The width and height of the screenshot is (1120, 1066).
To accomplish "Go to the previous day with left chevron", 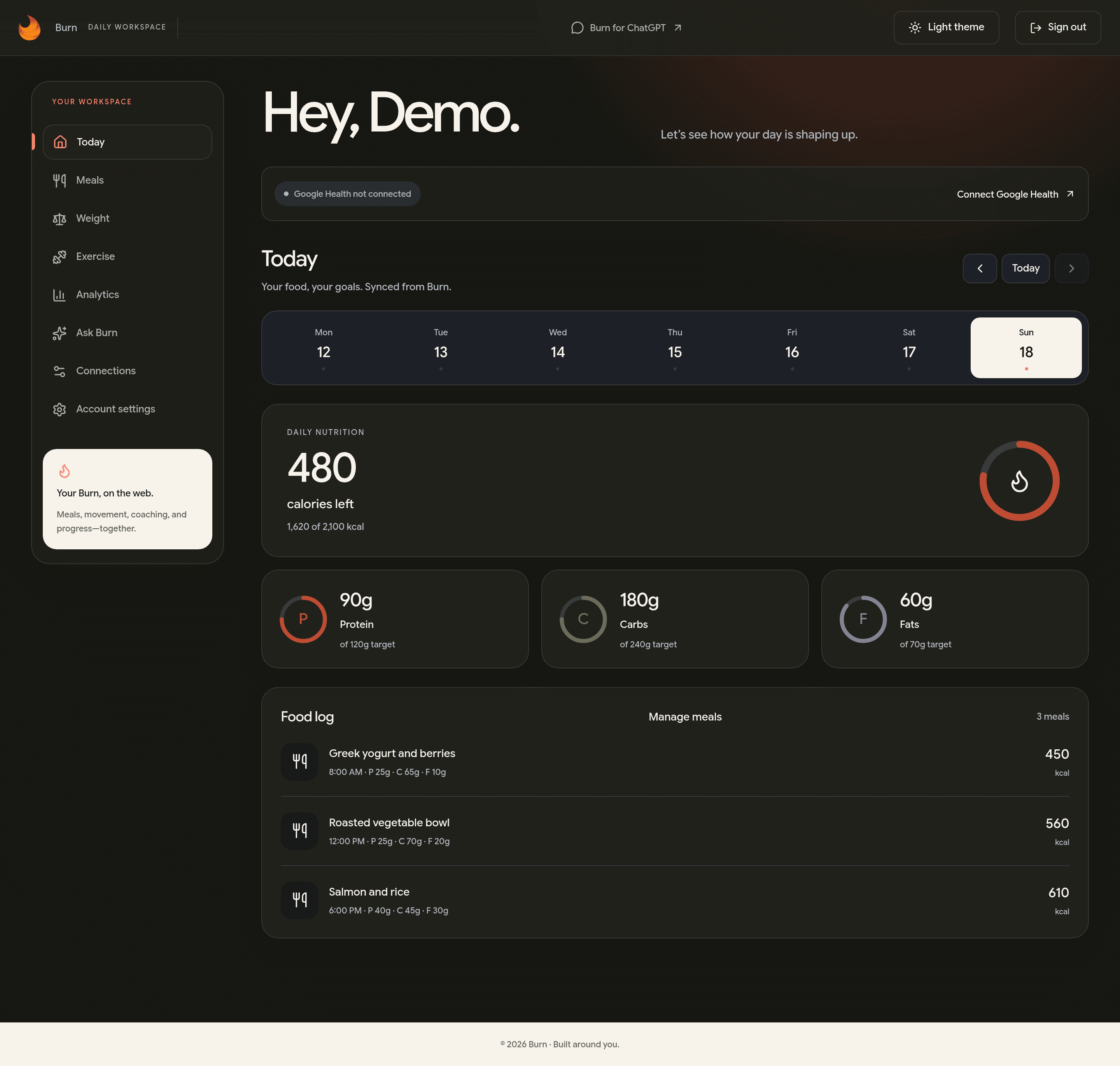I will point(980,268).
